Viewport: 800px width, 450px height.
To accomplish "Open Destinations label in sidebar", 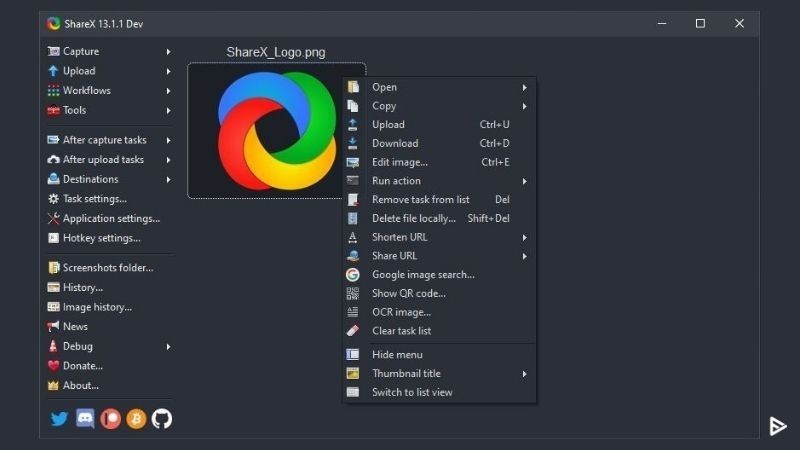I will [91, 179].
